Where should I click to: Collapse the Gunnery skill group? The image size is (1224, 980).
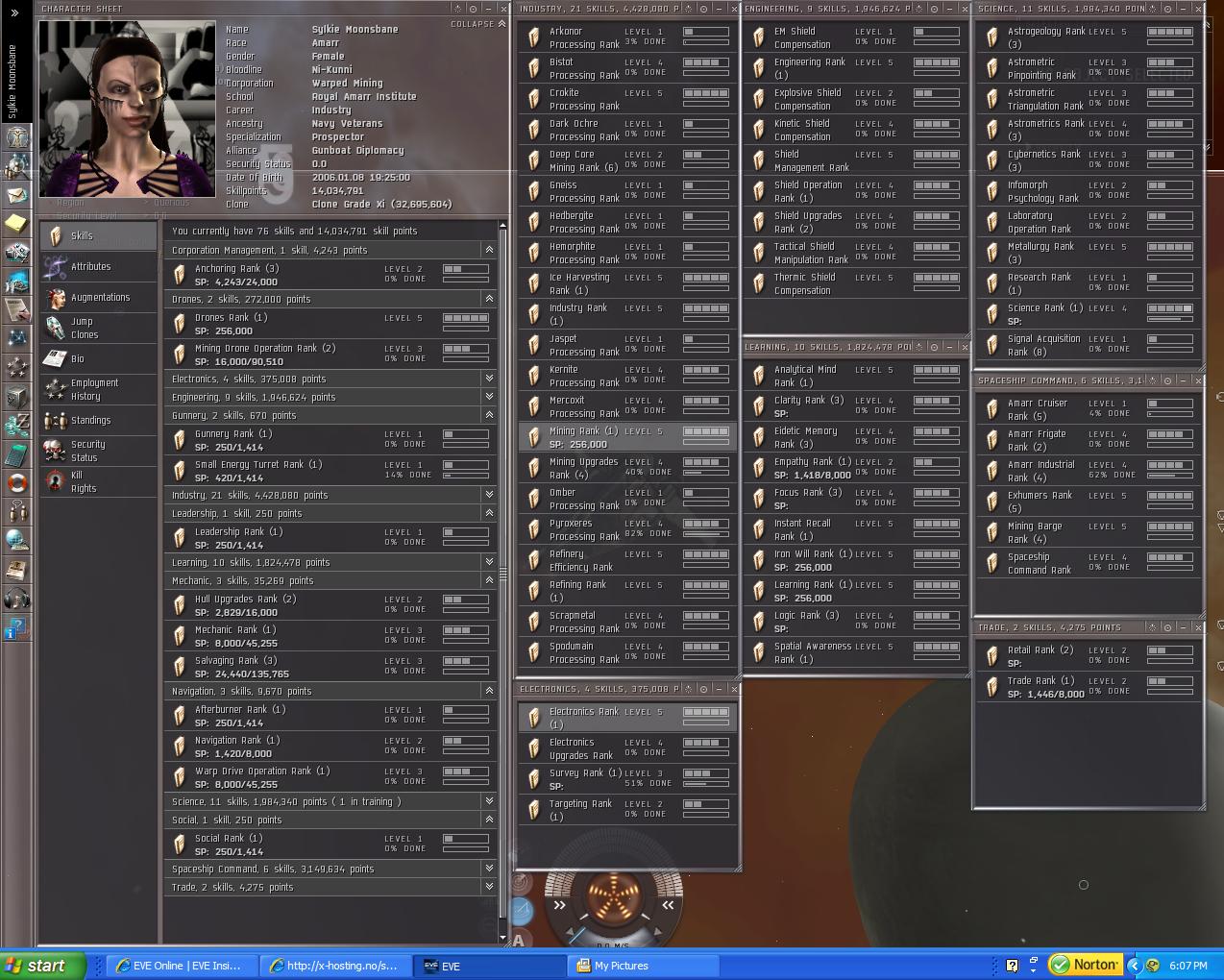pyautogui.click(x=489, y=415)
